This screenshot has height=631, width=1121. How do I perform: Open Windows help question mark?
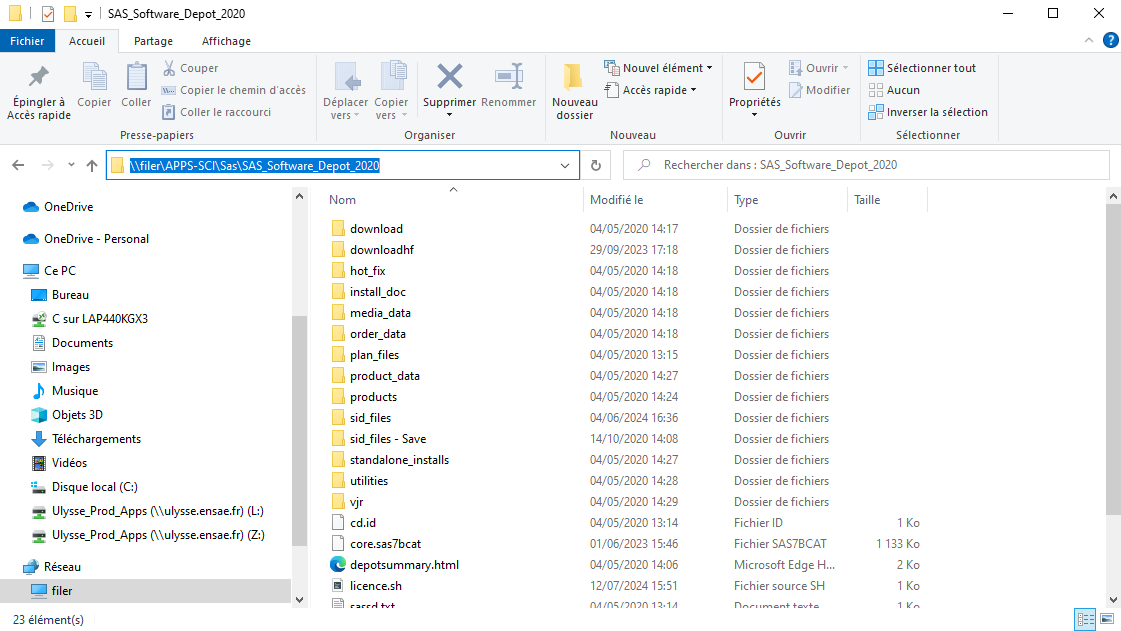1111,41
